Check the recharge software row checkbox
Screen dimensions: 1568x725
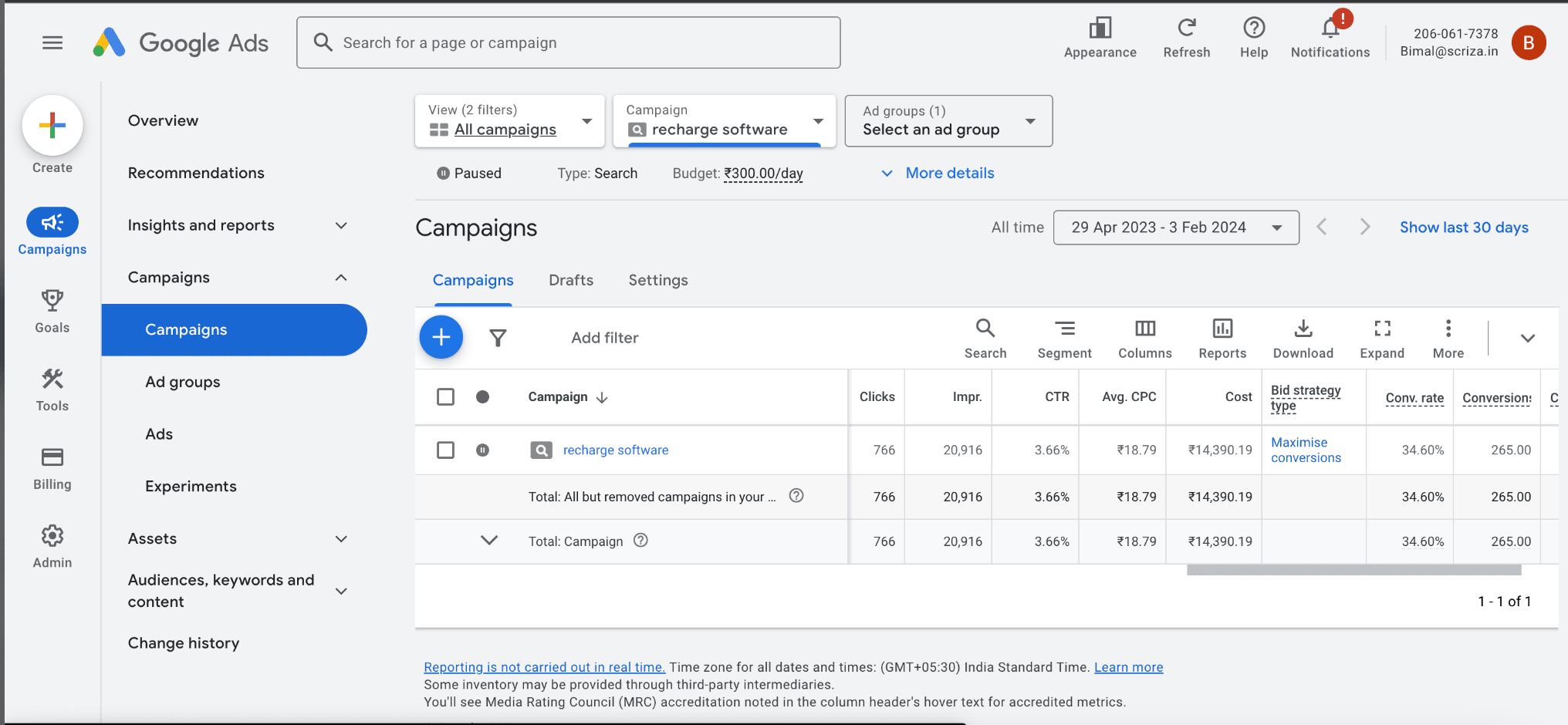[445, 450]
